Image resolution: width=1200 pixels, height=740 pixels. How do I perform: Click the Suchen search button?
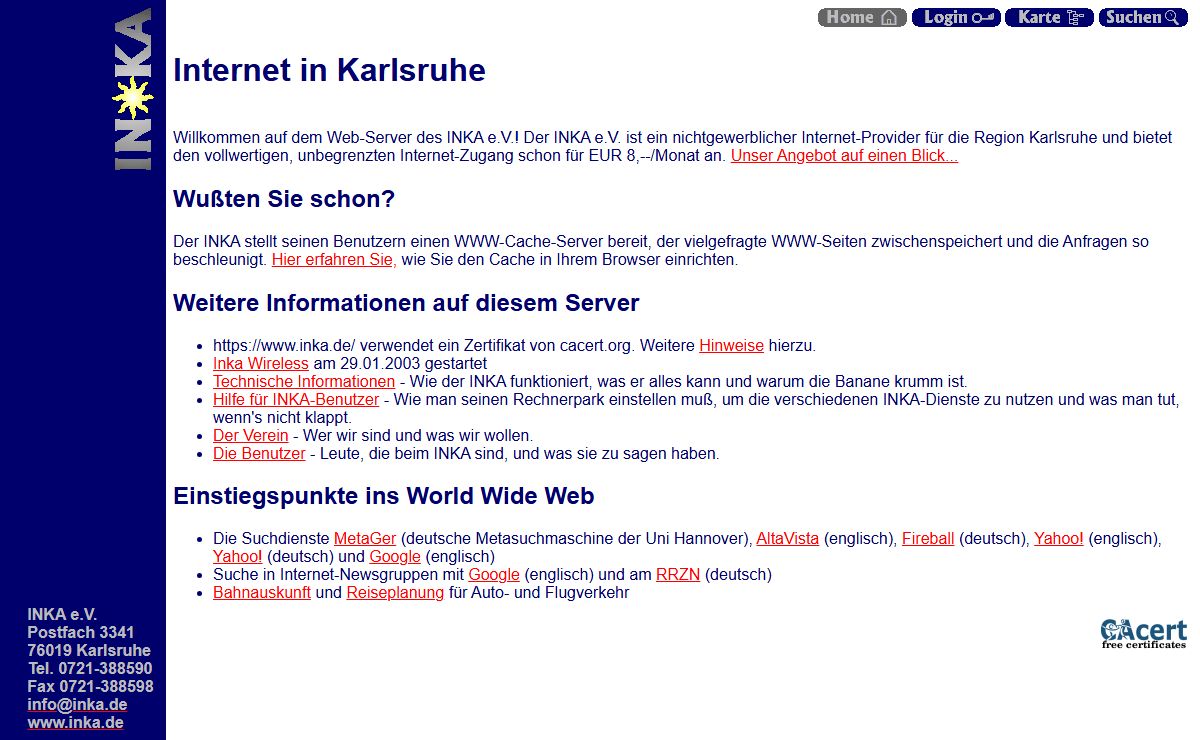point(1143,17)
